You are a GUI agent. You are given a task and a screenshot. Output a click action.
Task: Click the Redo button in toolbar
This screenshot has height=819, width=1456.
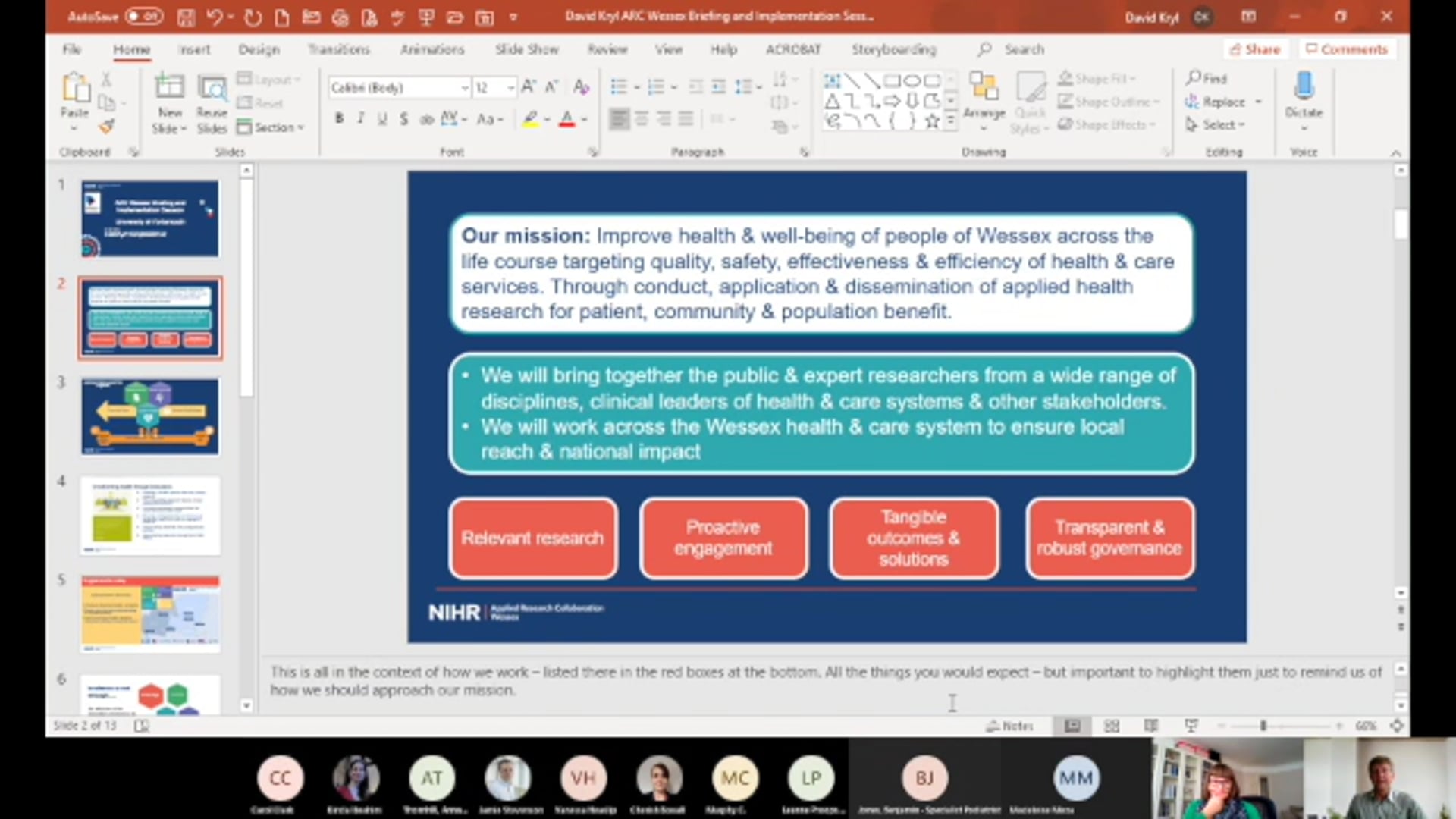(x=252, y=15)
